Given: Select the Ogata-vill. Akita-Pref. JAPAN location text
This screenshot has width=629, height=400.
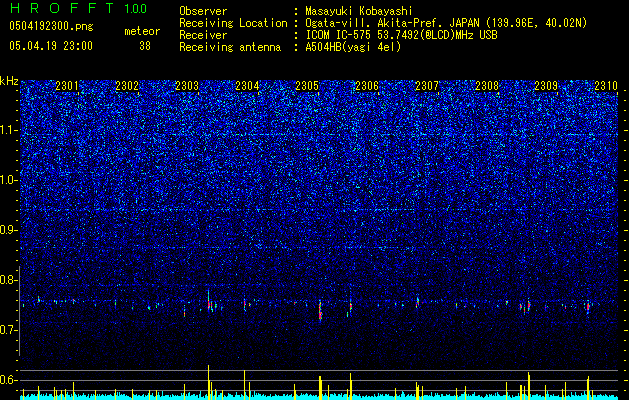Looking at the screenshot, I should 446,23.
